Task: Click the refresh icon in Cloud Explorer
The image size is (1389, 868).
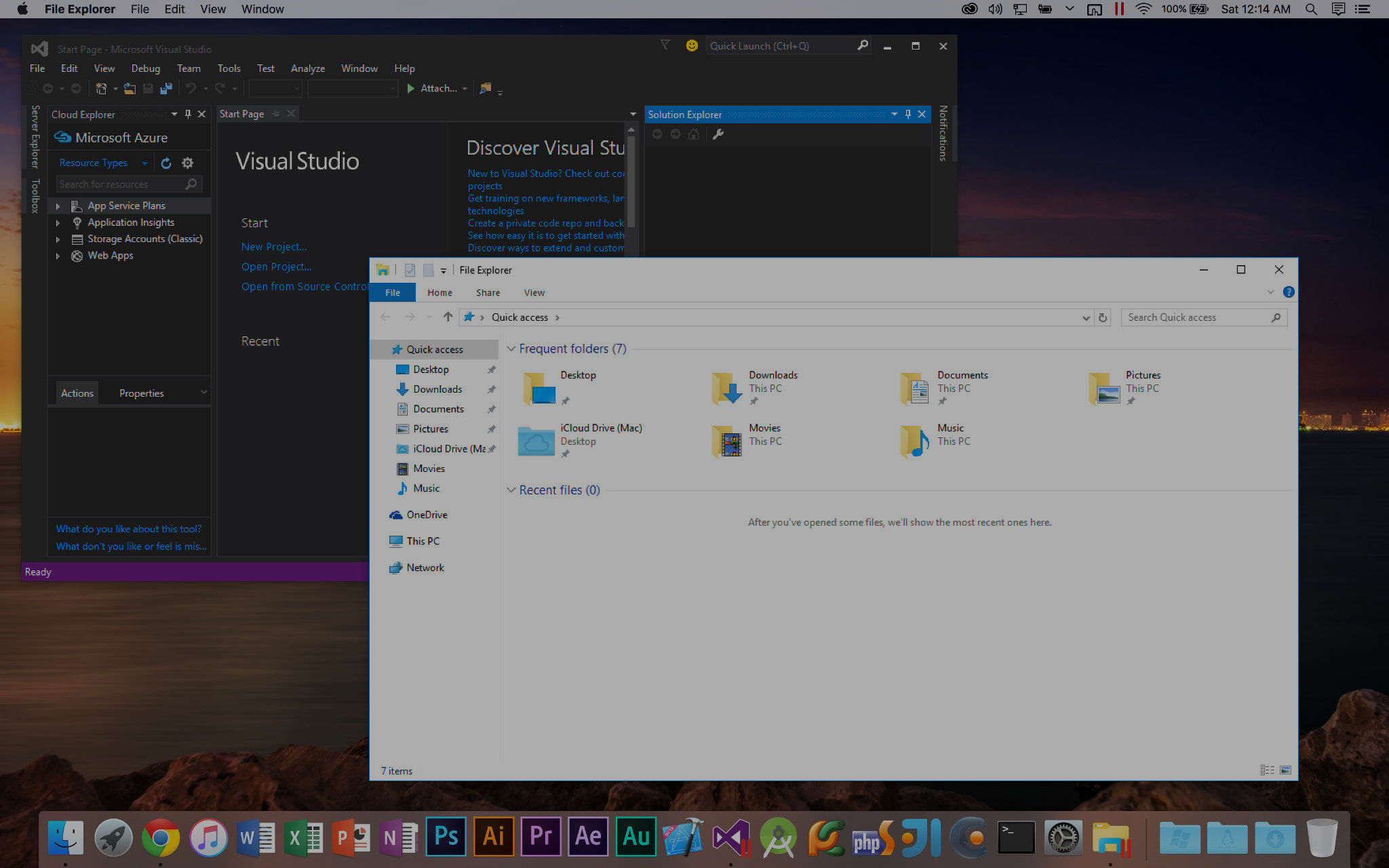Action: (166, 163)
